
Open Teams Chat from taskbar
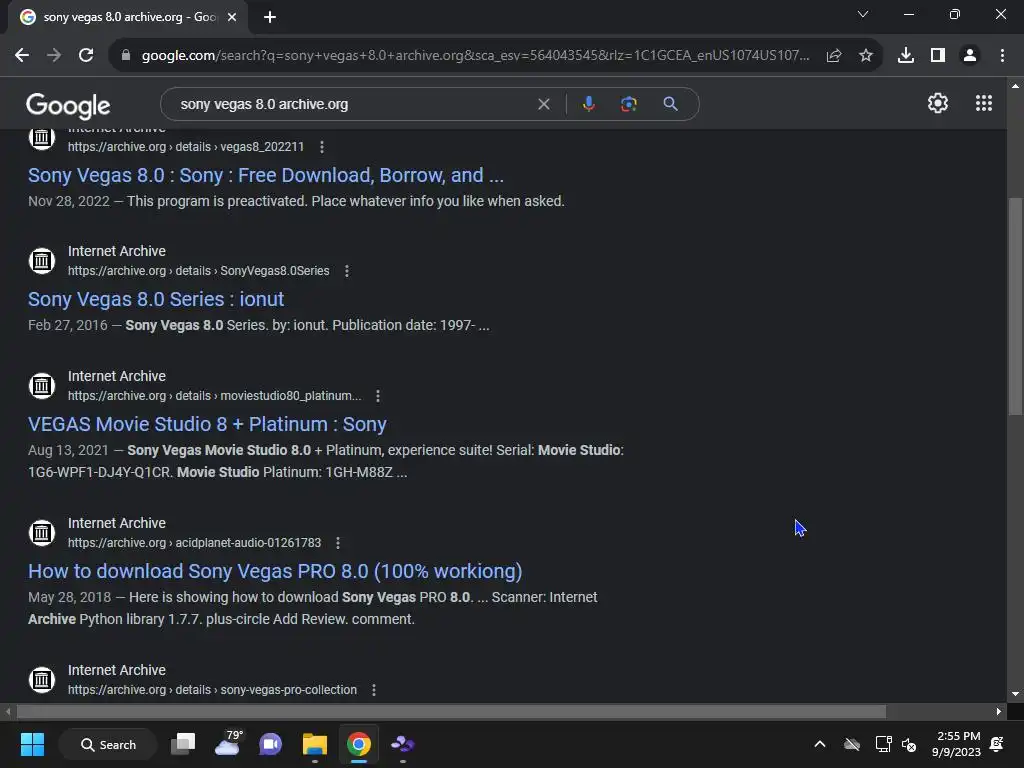pos(270,744)
